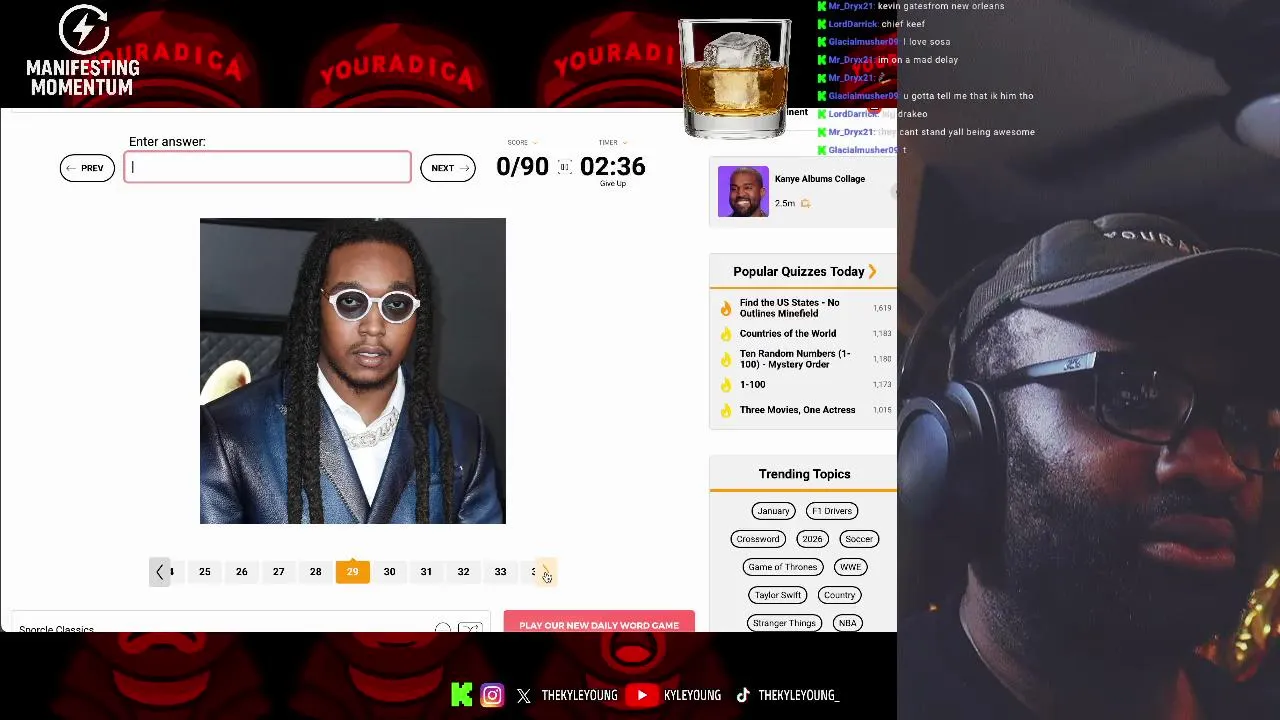This screenshot has height=720, width=1280.
Task: Click fire icon beside Find the US States
Action: pos(726,308)
